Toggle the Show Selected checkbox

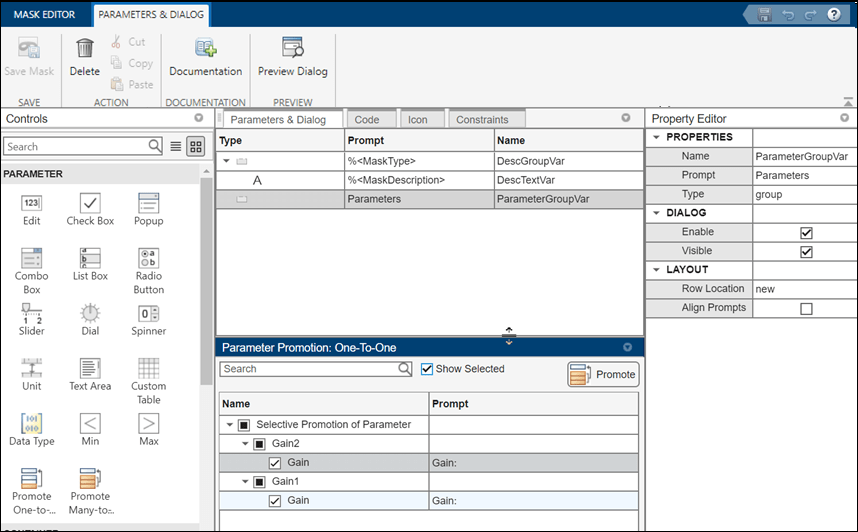(x=427, y=369)
